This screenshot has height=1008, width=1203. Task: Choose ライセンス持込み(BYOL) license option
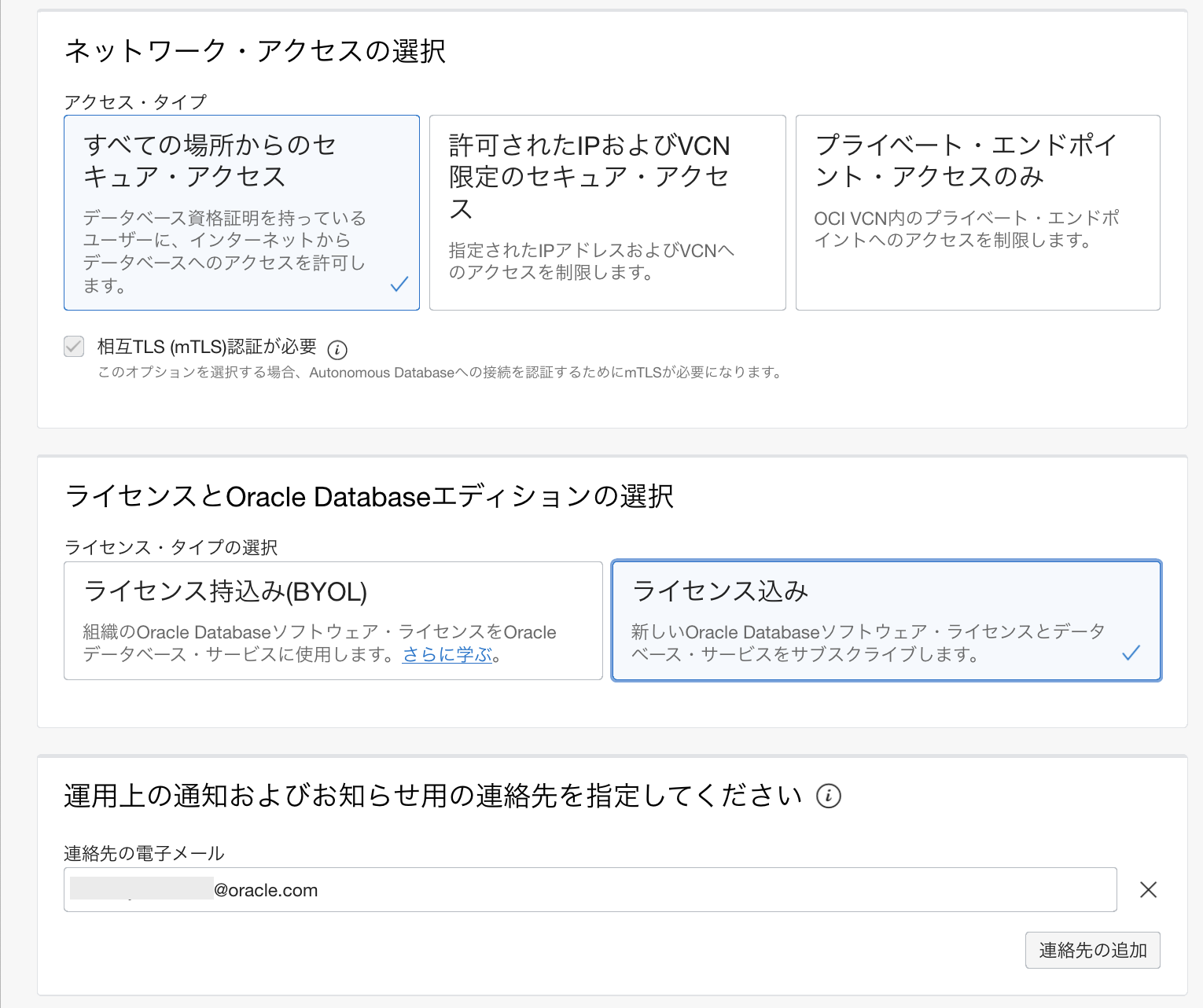pyautogui.click(x=332, y=620)
